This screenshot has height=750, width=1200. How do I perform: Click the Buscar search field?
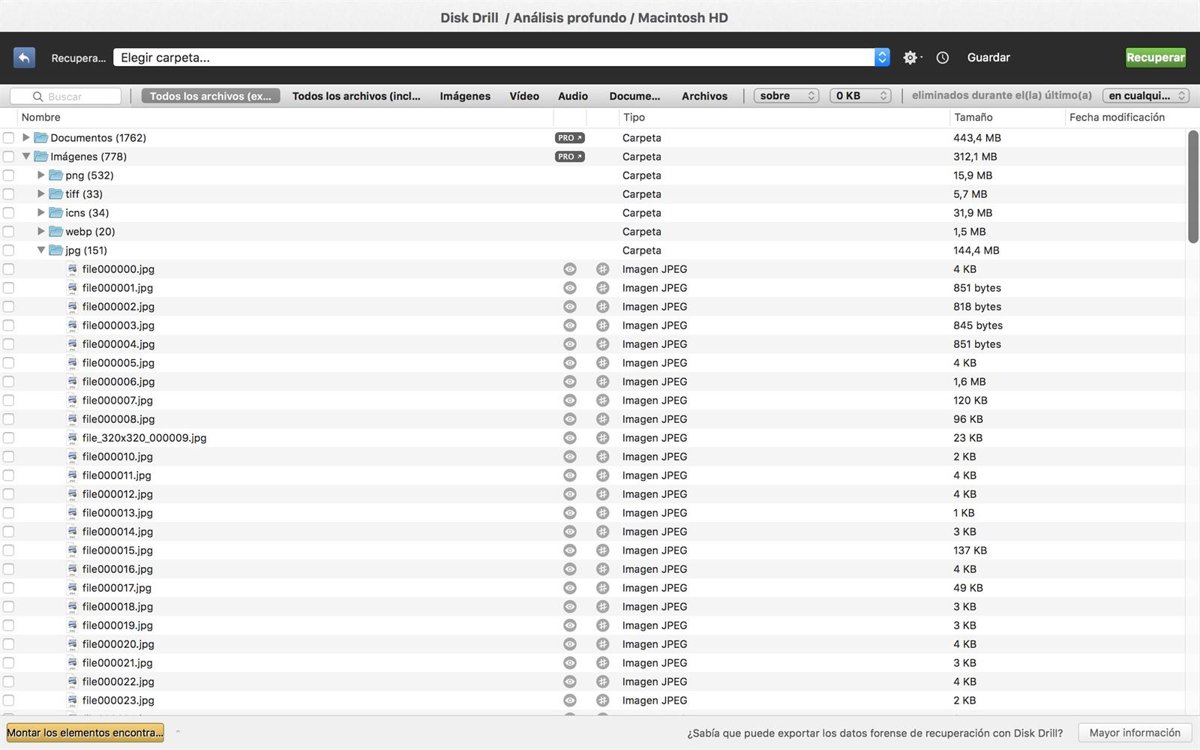[66, 96]
